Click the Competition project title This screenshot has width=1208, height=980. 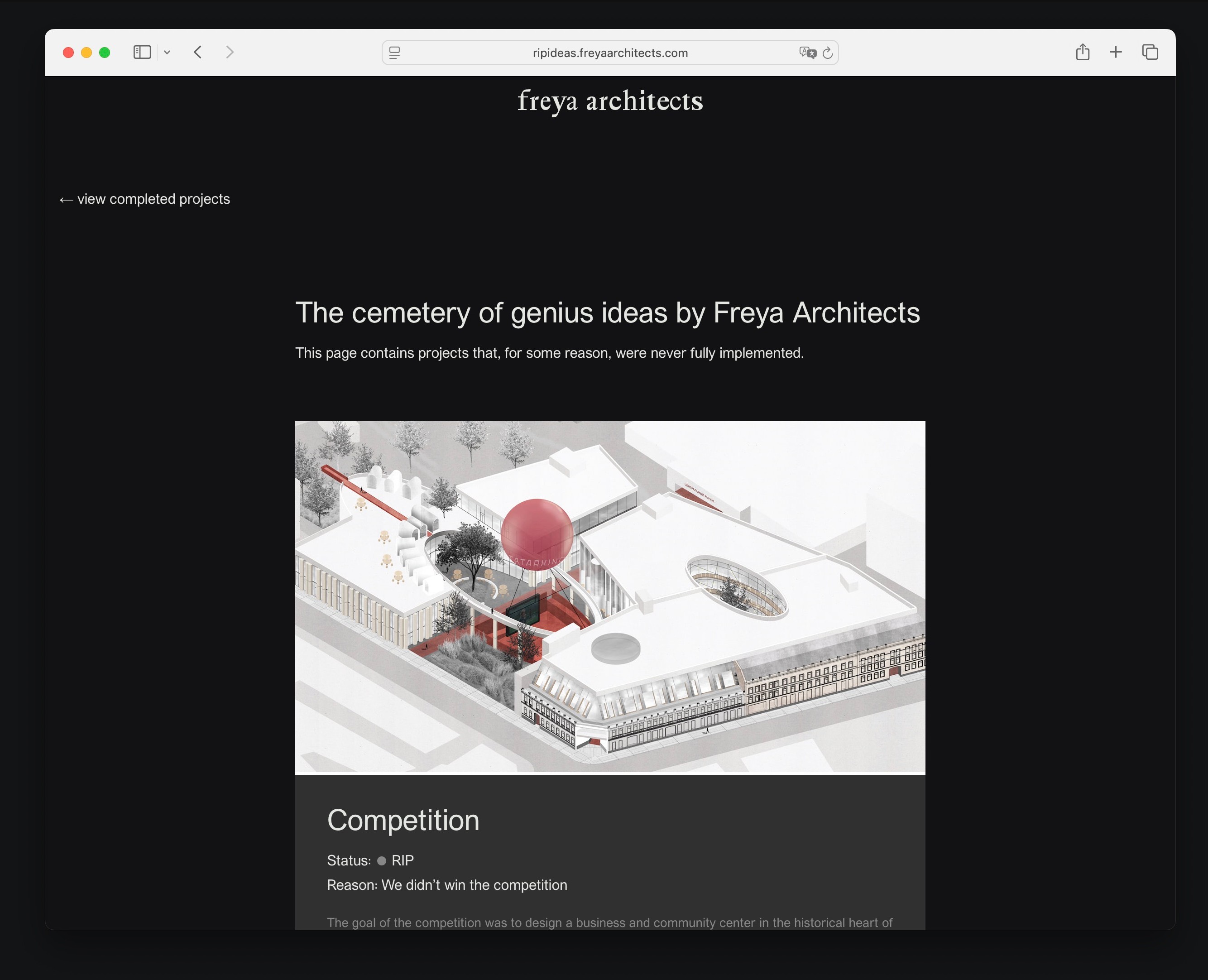pyautogui.click(x=403, y=820)
